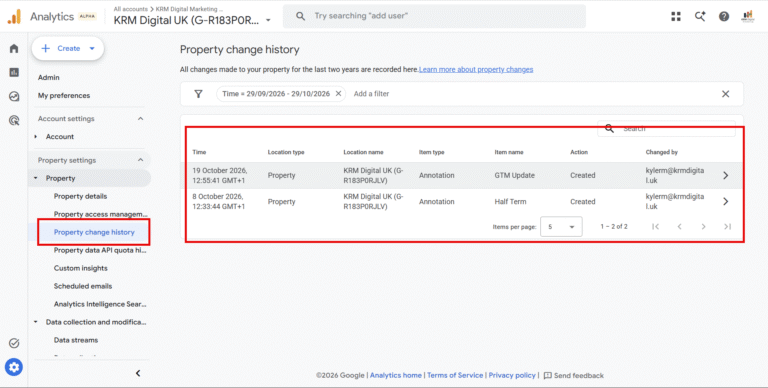Open Privacy policy link

(x=512, y=375)
